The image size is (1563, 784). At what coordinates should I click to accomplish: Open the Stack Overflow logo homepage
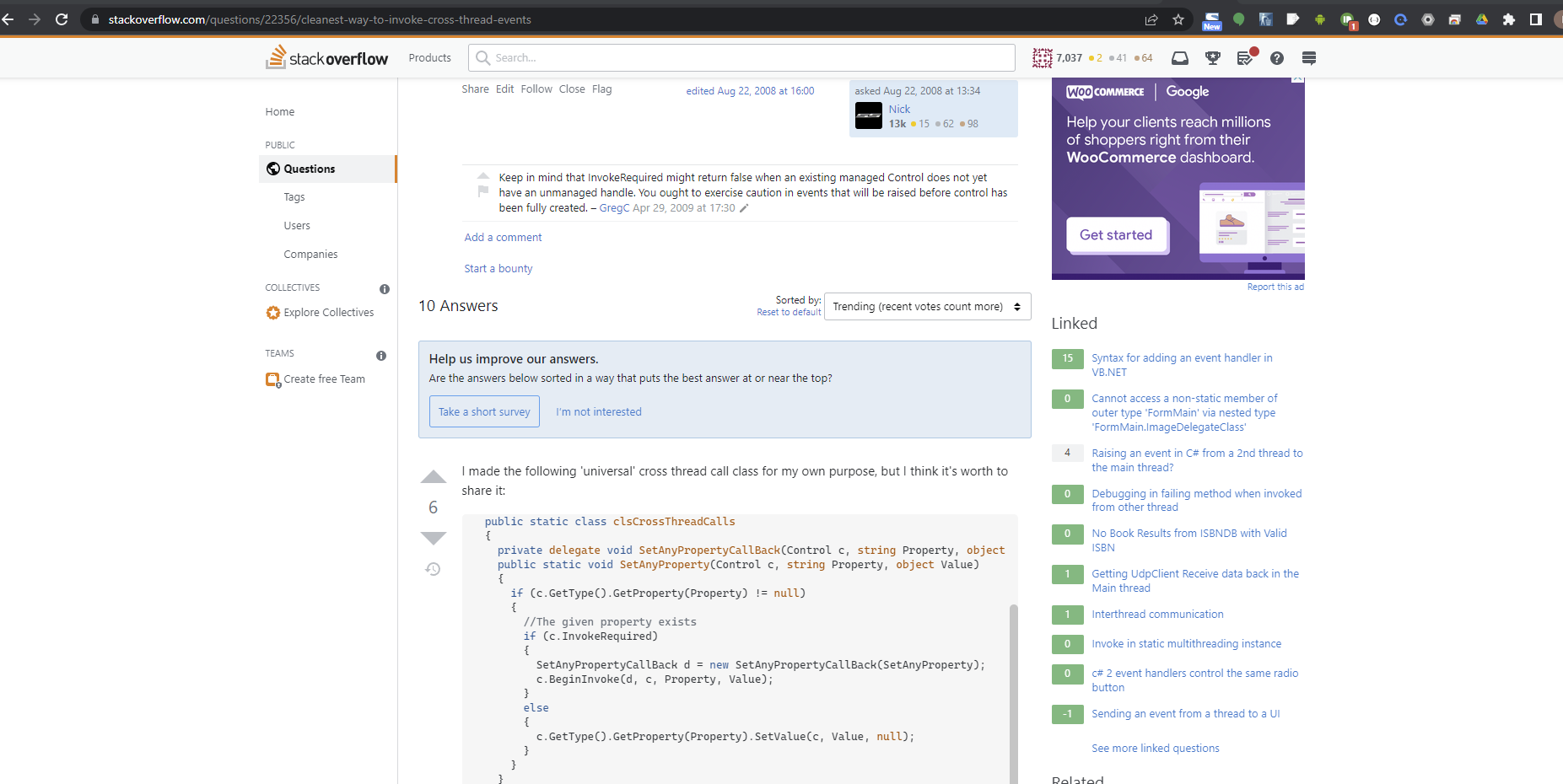click(327, 57)
